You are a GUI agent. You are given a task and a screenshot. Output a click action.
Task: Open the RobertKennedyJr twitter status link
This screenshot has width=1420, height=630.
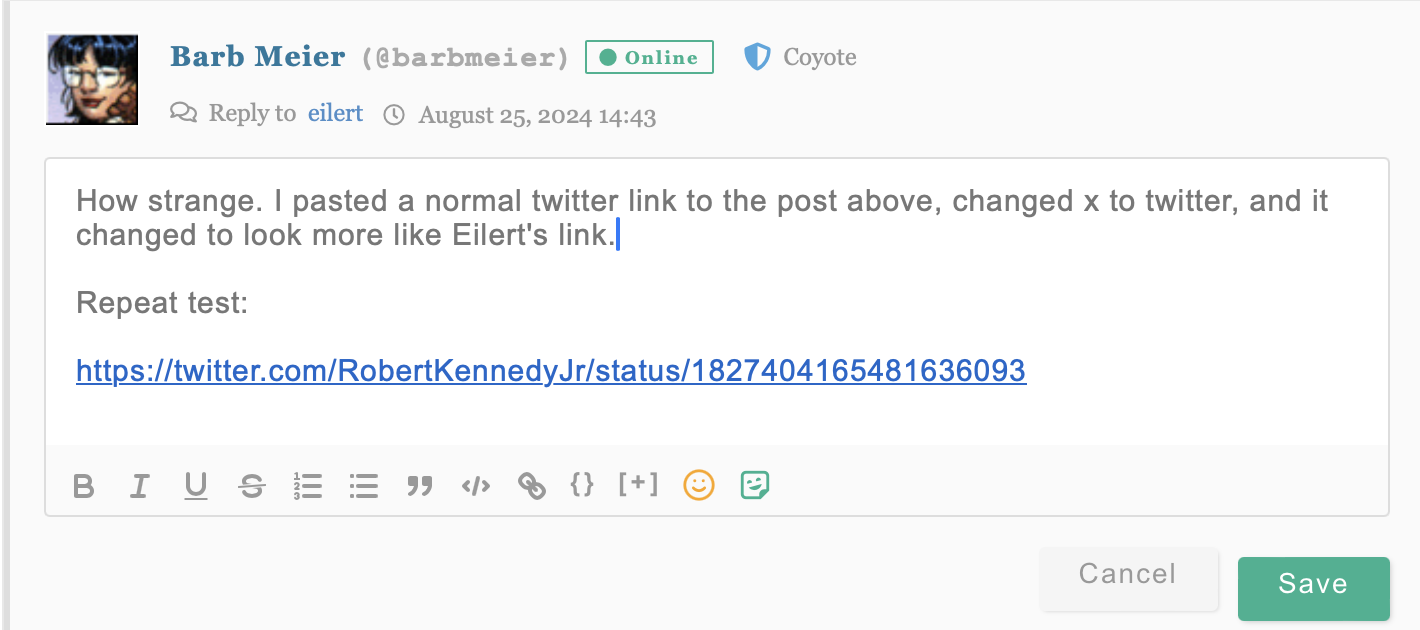[551, 371]
